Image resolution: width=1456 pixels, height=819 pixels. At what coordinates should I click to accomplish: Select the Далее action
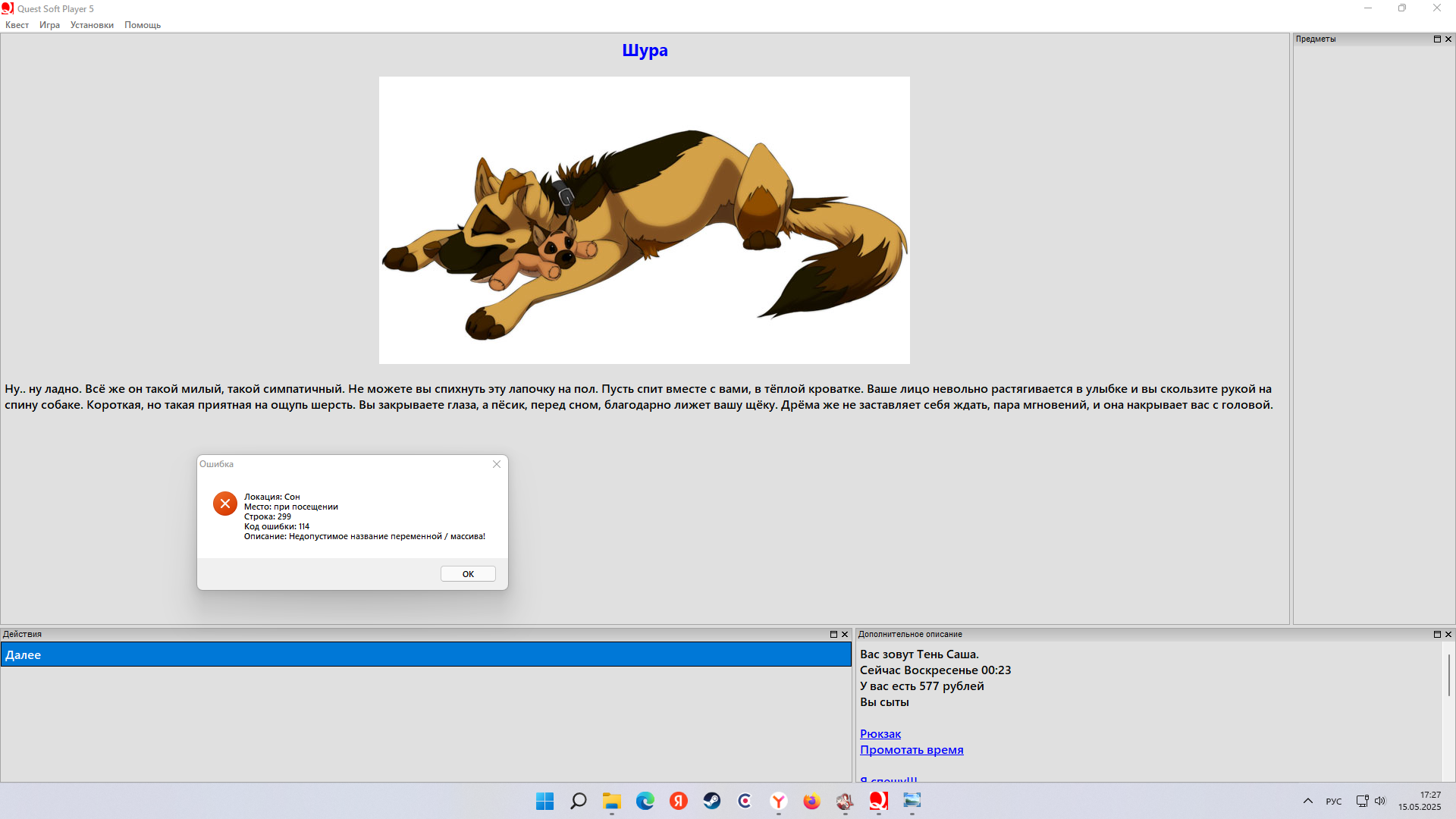click(x=426, y=654)
